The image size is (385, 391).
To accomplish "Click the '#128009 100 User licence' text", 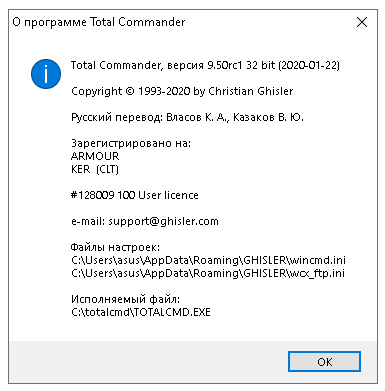I will click(x=135, y=195).
